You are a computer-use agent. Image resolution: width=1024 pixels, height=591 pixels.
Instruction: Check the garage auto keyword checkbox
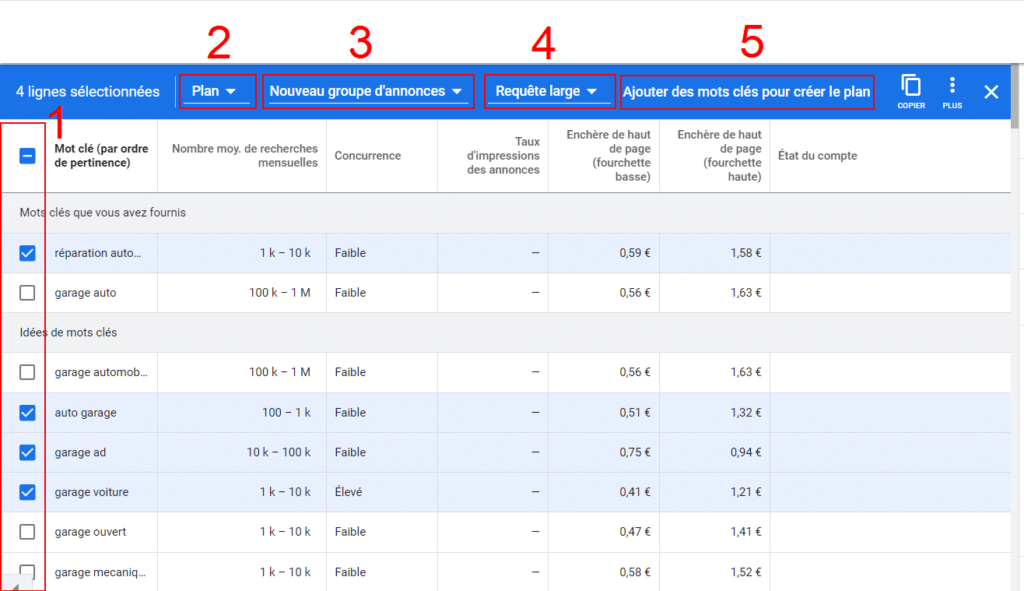pyautogui.click(x=28, y=293)
